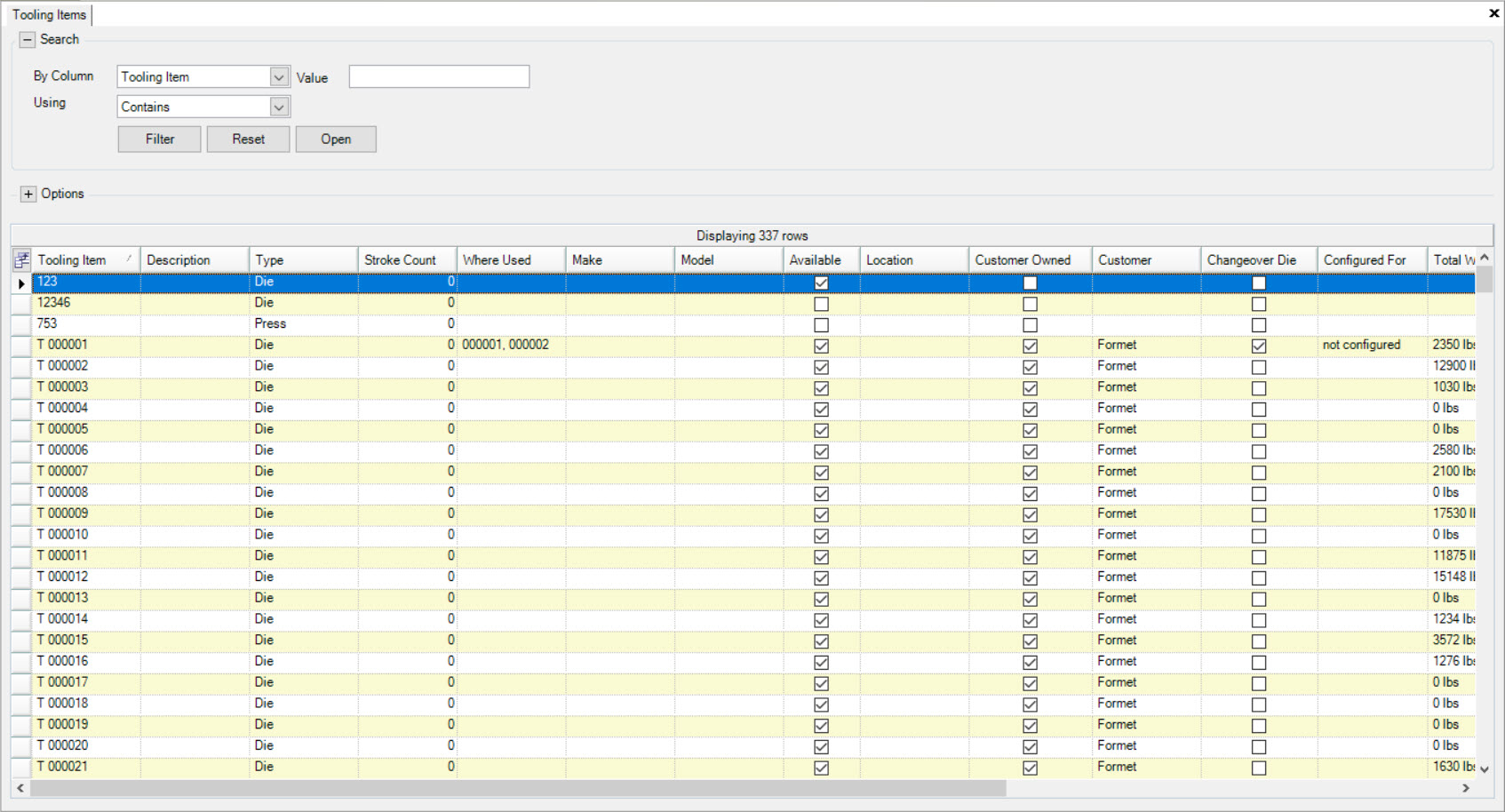Toggle Available checkbox for row 753
1505x812 pixels.
[822, 325]
